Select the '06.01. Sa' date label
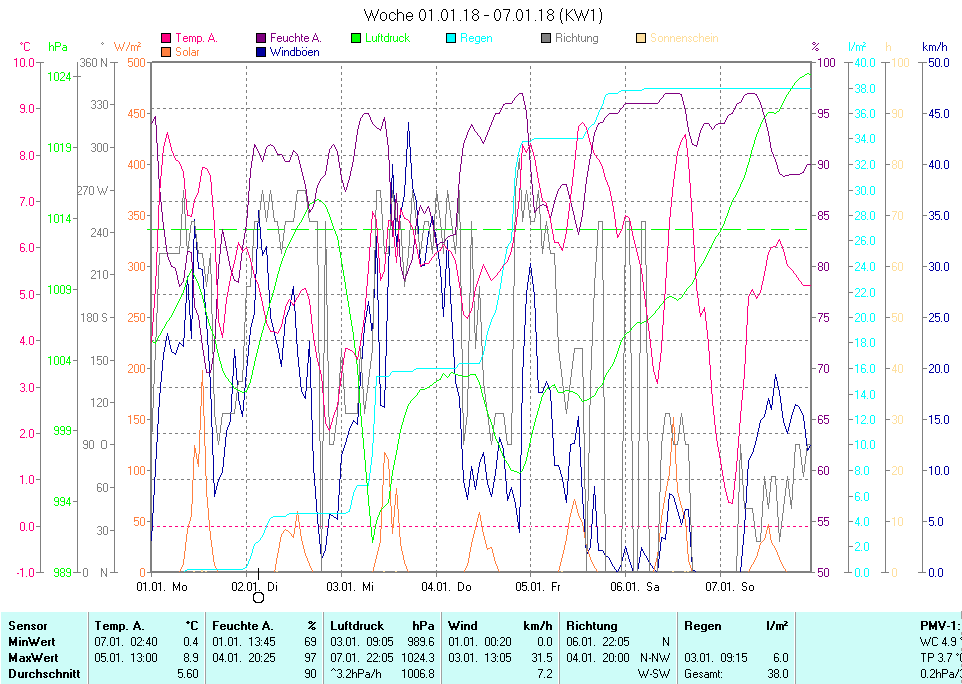The height and width of the screenshot is (684, 962). click(x=635, y=587)
